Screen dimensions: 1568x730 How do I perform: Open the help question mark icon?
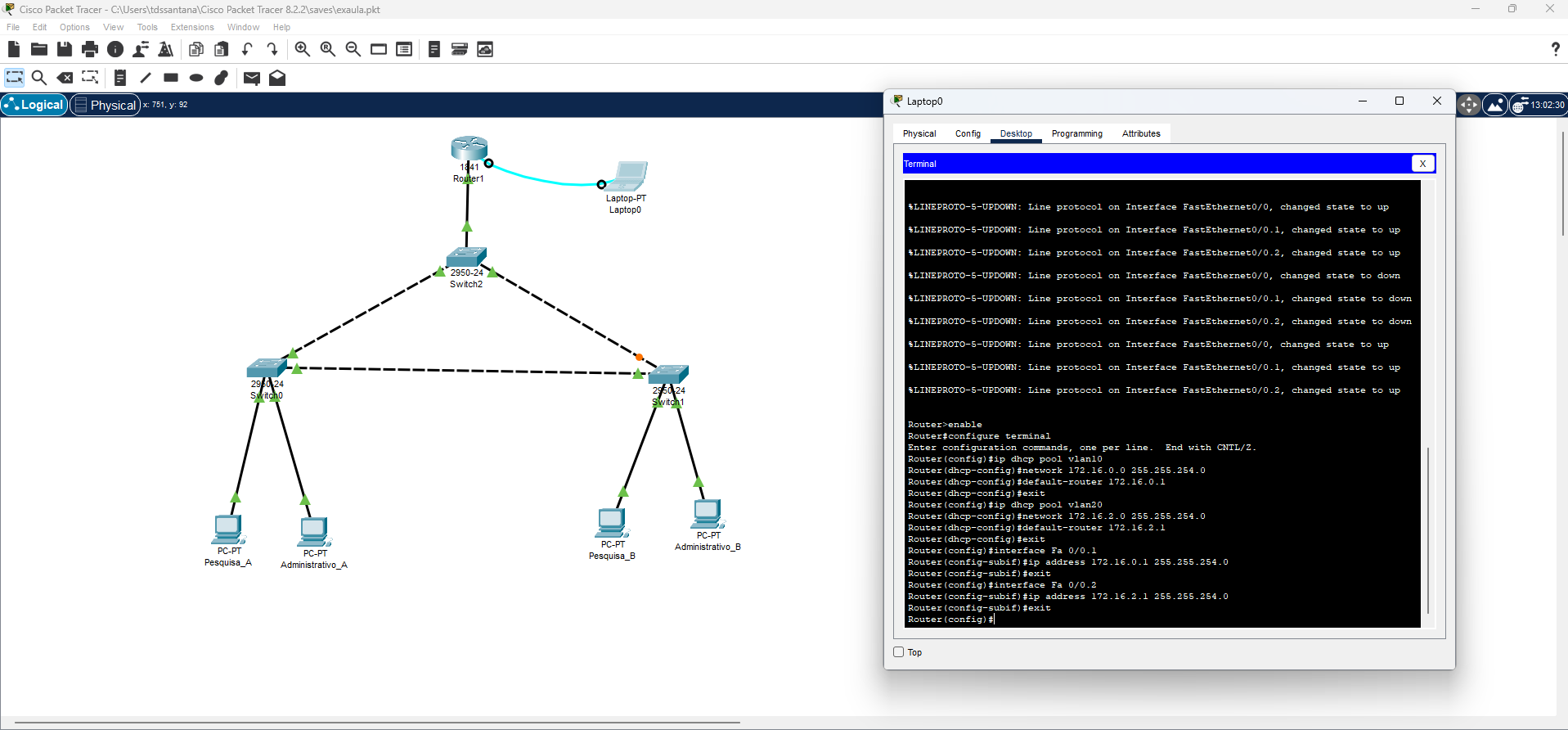pyautogui.click(x=1555, y=49)
